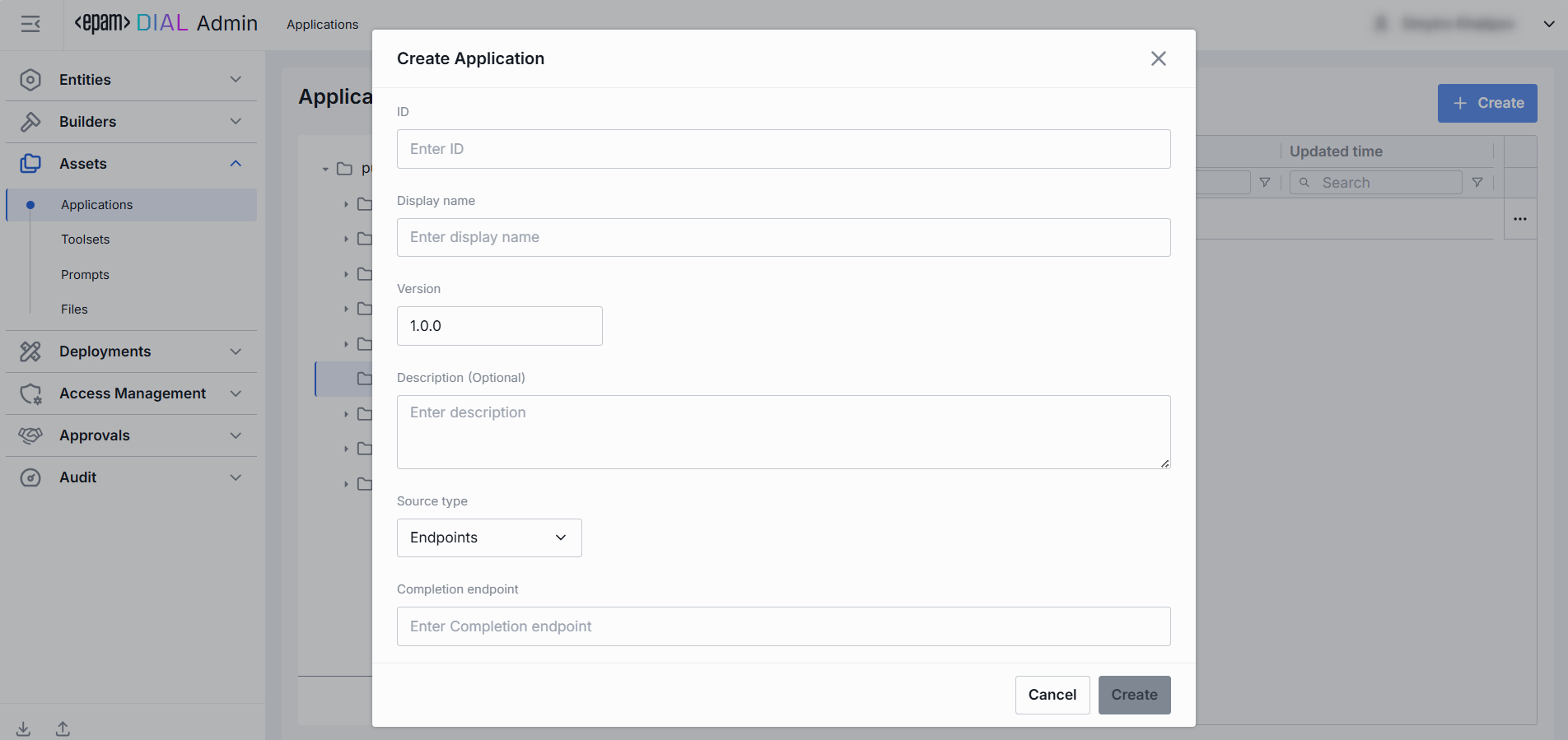Click the Approvals handshake icon
Screen dimensions: 1568x740
point(30,435)
